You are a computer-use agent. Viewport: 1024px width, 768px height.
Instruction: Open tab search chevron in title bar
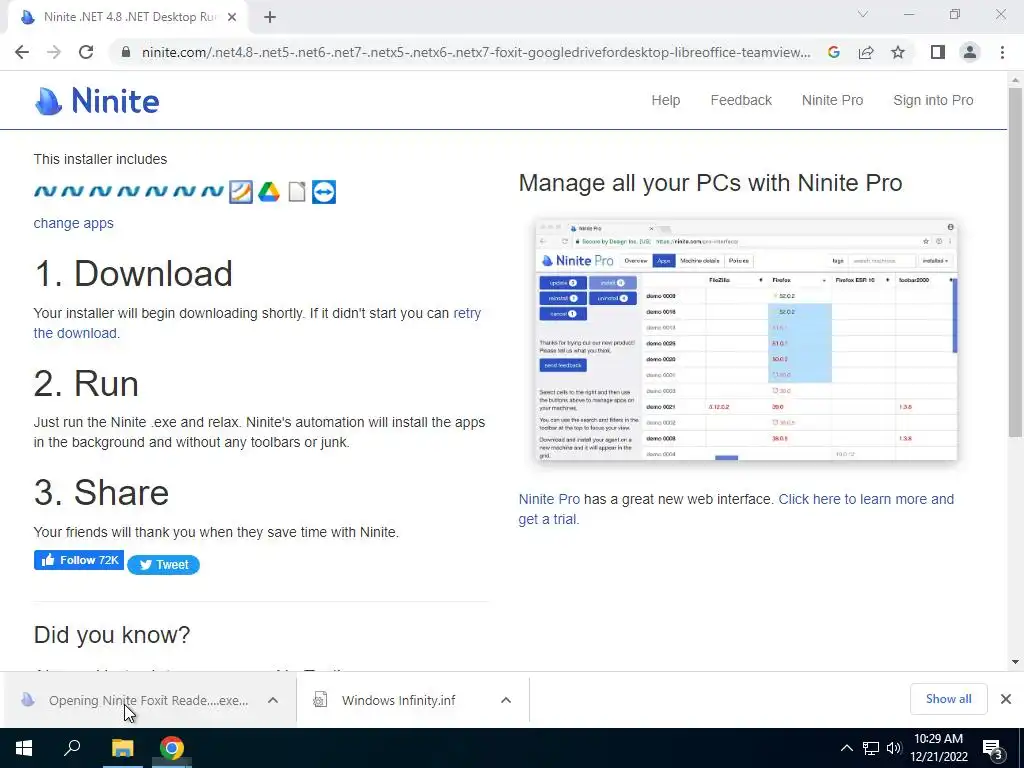pyautogui.click(x=863, y=14)
